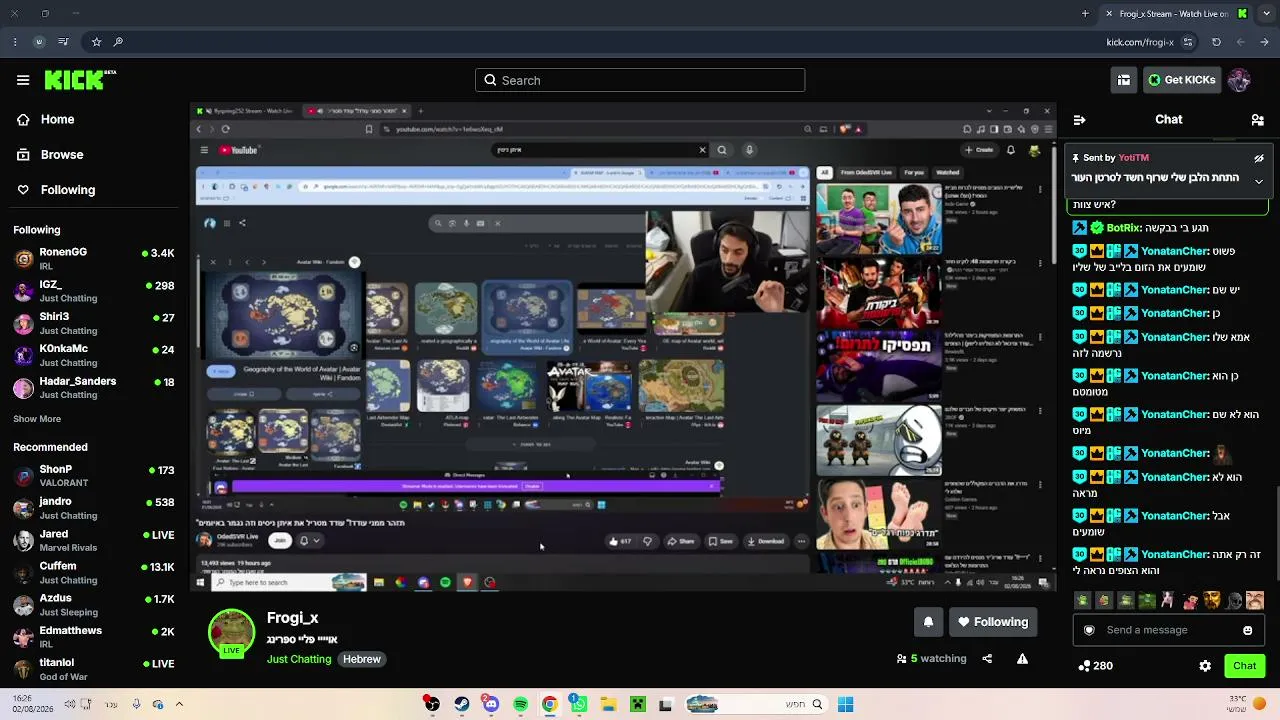
Task: Open Edmatthews IRL channel
Action: [x=95, y=637]
